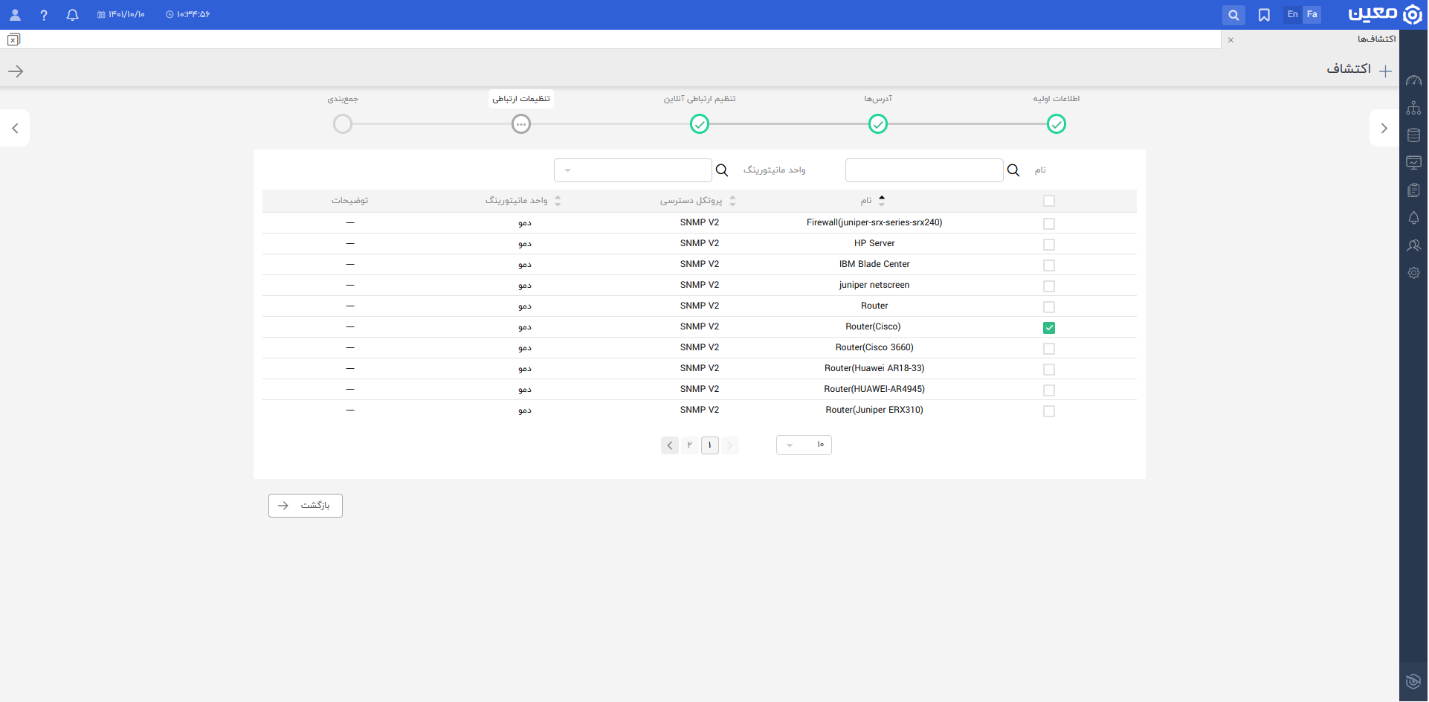Click the arrow icon in the page header
This screenshot has height=702, width=1429.
coord(16,71)
